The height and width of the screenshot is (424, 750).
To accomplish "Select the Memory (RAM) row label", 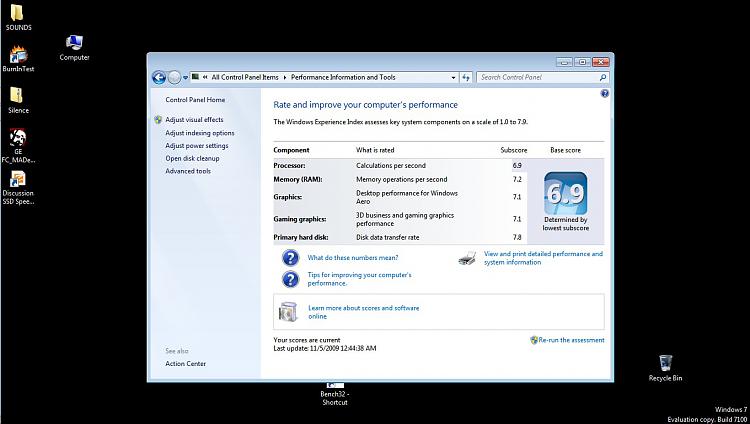I will click(298, 179).
